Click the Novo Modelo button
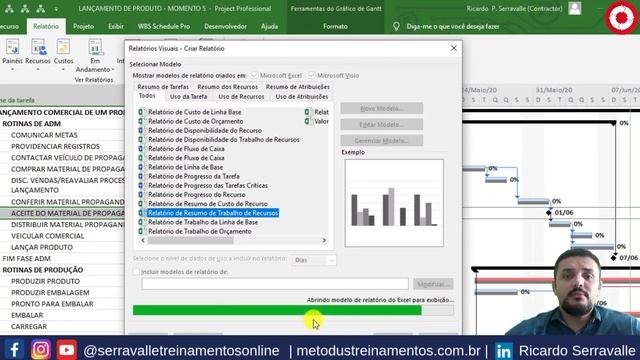The height and width of the screenshot is (360, 640). [x=382, y=108]
